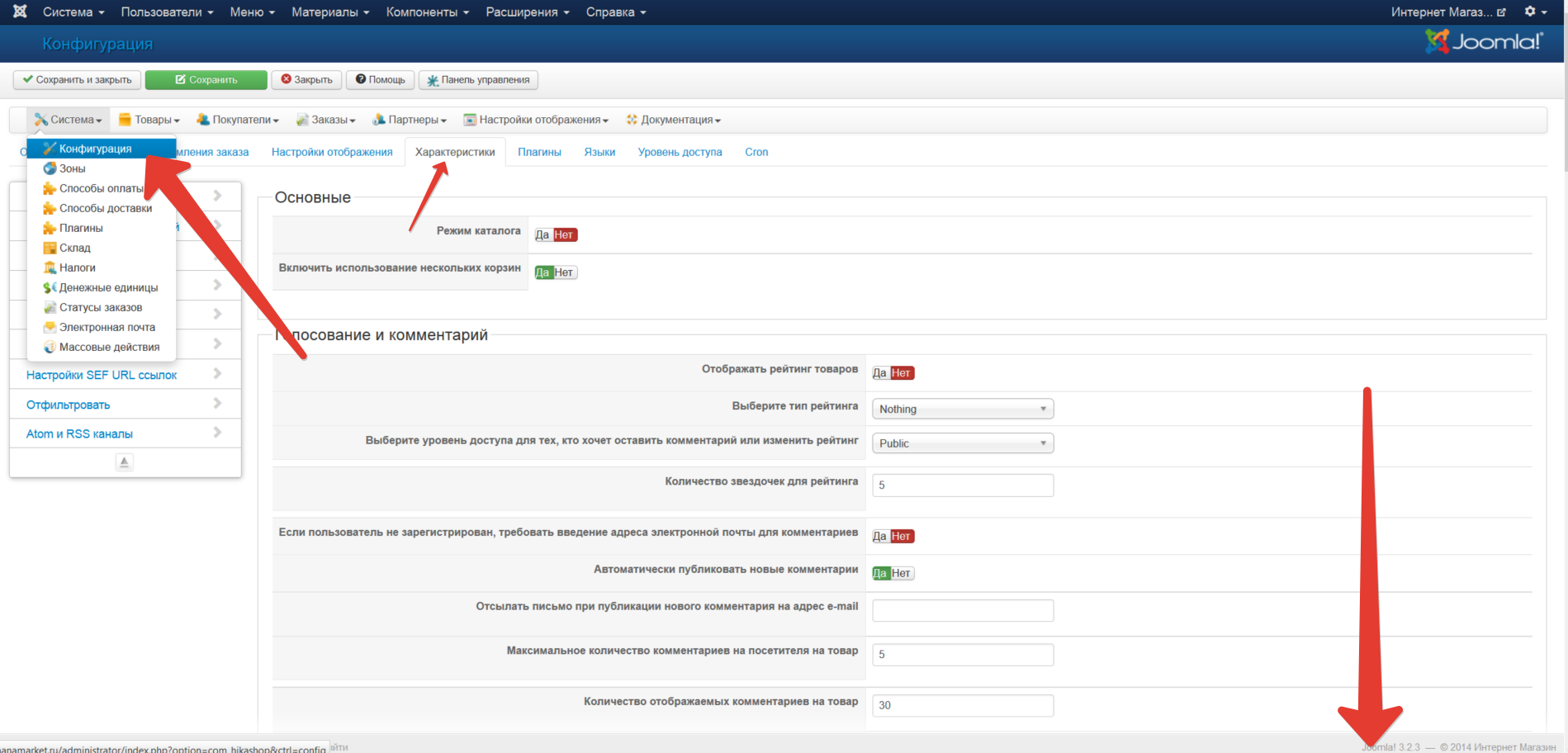Click the Joomla icon in the top bar
Viewport: 1568px width, 753px height.
click(x=21, y=12)
